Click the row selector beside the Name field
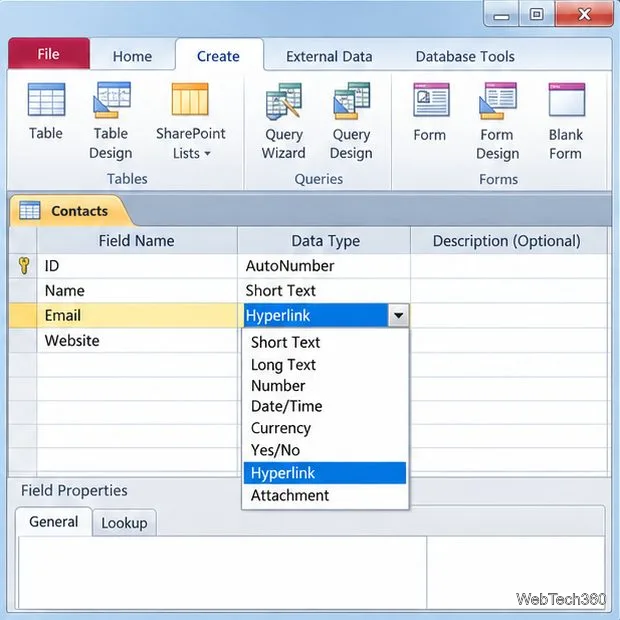This screenshot has height=620, width=620. [23, 291]
